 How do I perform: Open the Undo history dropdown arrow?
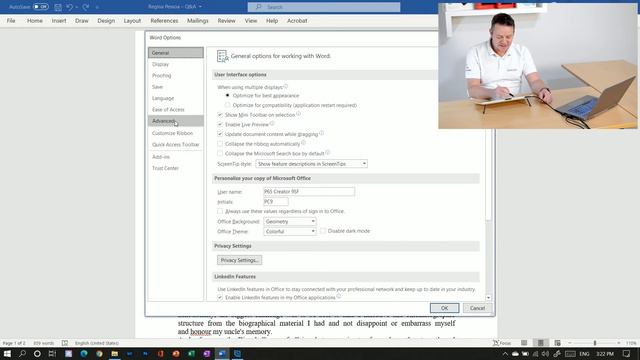pos(77,7)
